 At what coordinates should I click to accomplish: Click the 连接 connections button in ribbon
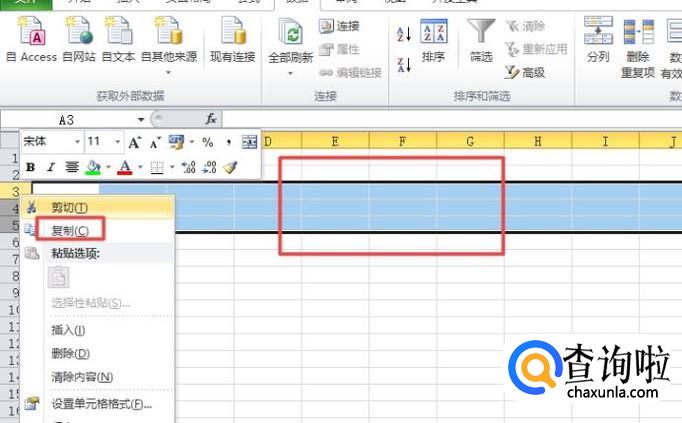[340, 26]
